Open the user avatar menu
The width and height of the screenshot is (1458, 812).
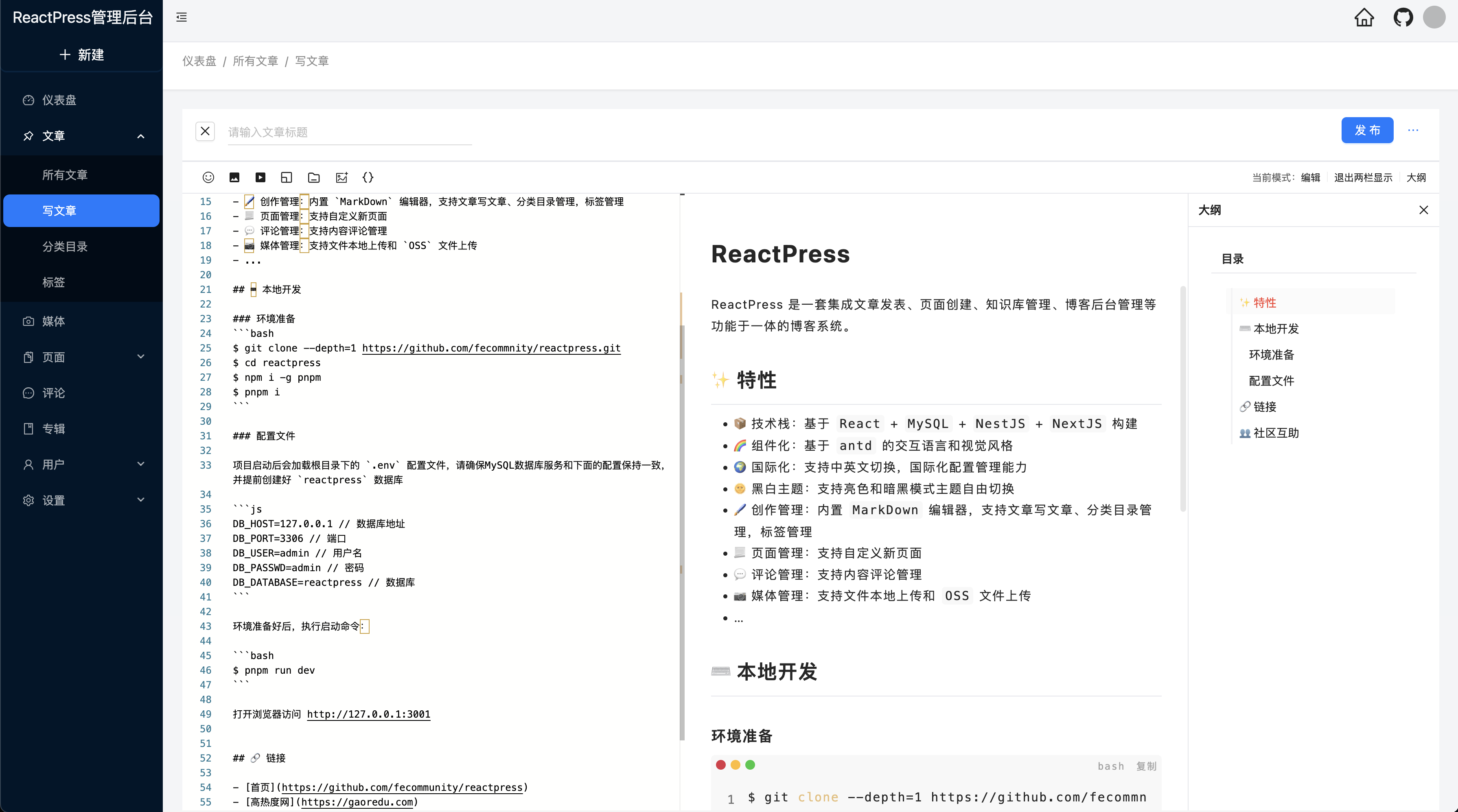(1434, 17)
